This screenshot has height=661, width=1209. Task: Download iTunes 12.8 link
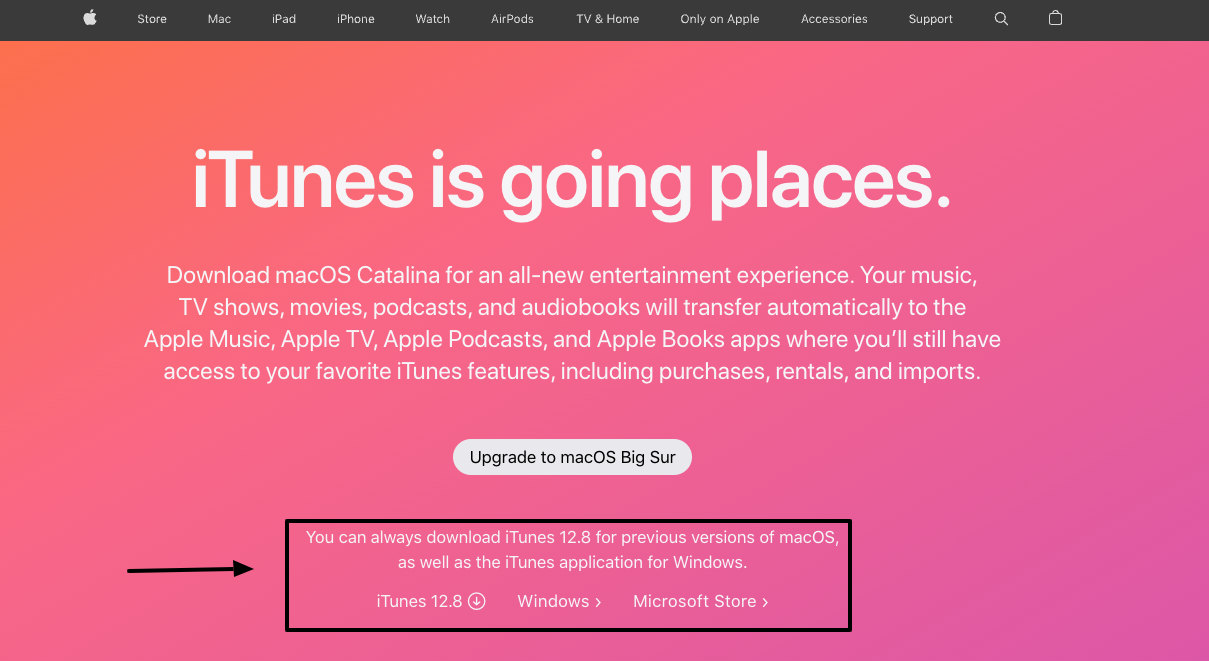(431, 601)
